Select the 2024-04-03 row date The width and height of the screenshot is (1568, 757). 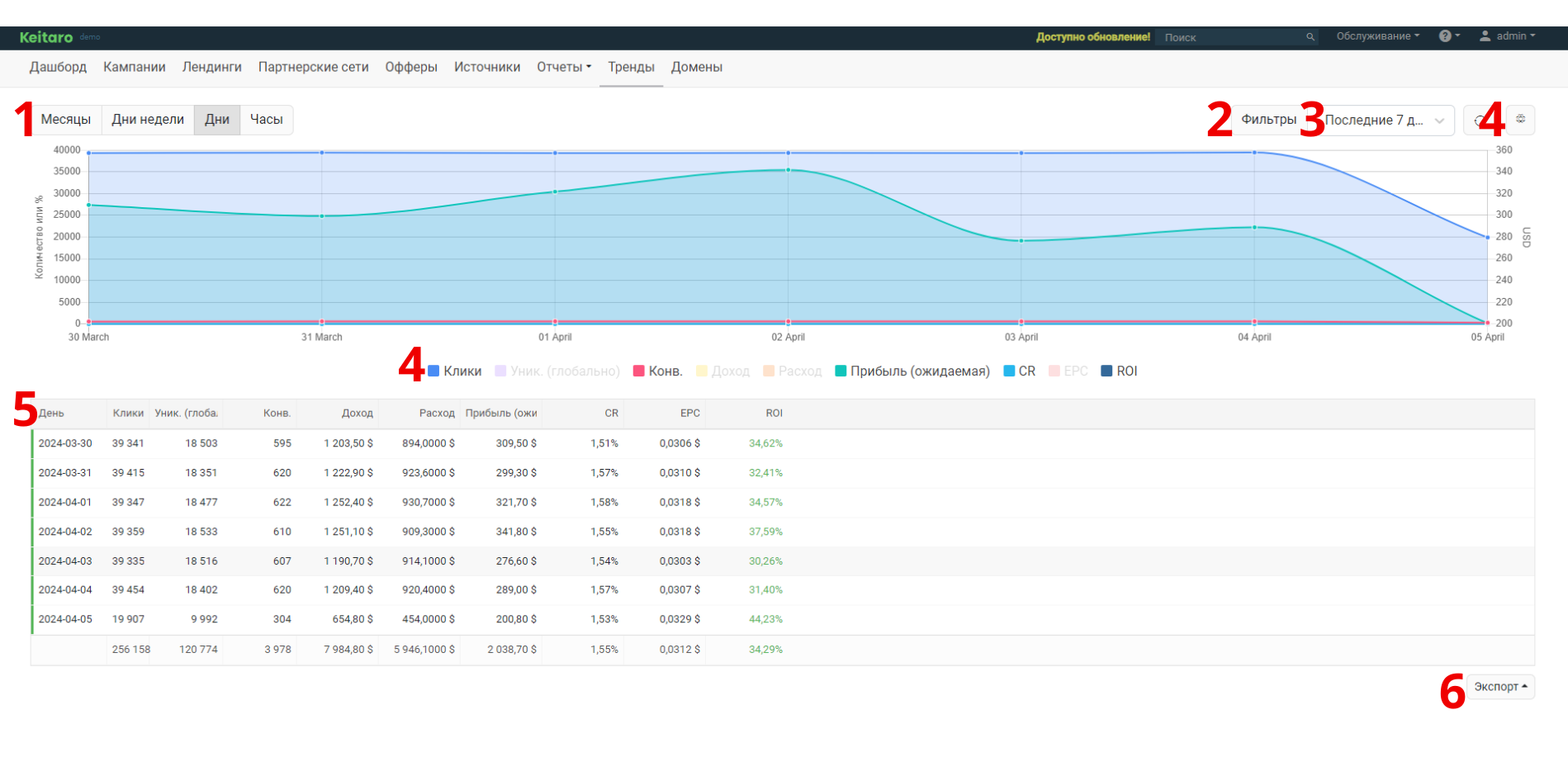(x=65, y=561)
